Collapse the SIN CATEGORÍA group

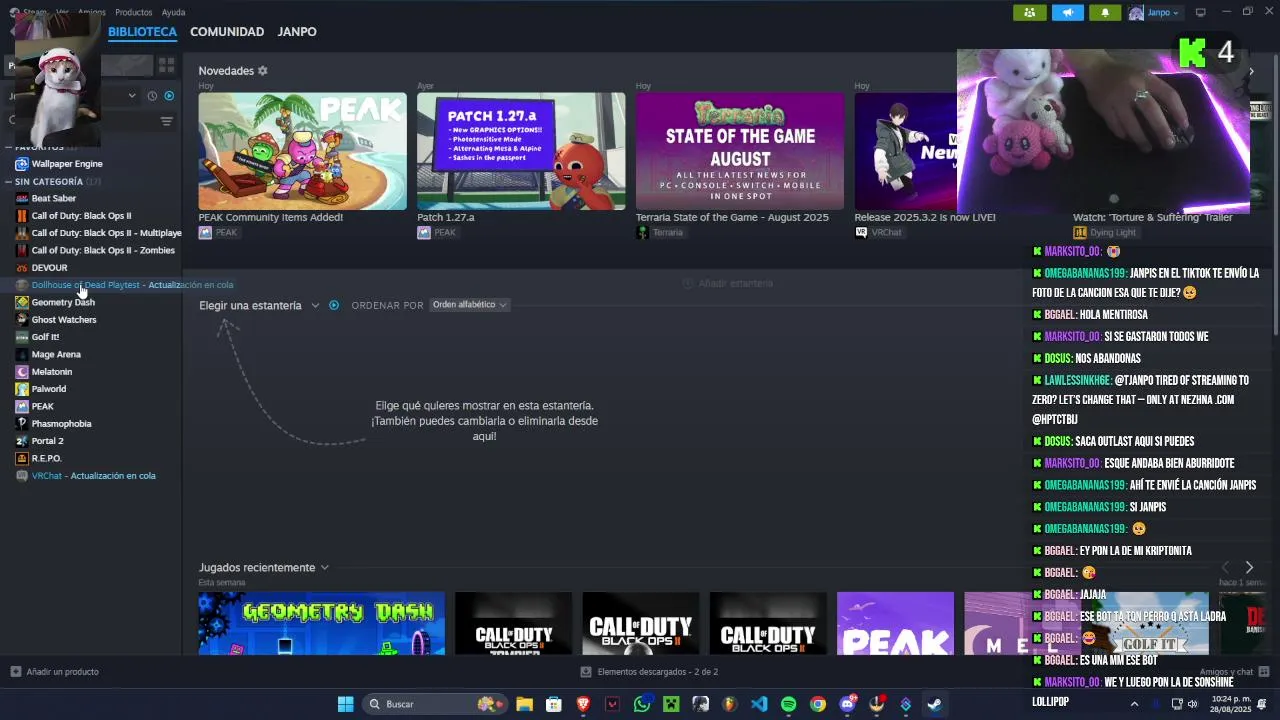pyautogui.click(x=9, y=182)
